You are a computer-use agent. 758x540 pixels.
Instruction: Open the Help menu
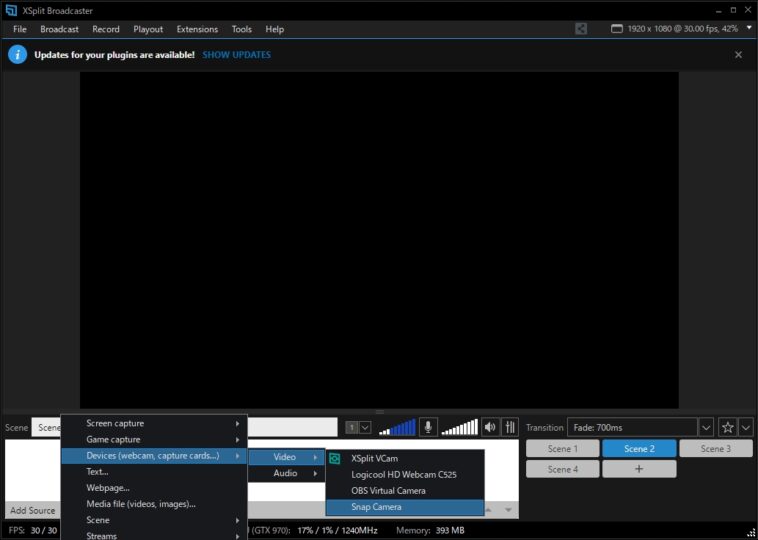(x=275, y=29)
